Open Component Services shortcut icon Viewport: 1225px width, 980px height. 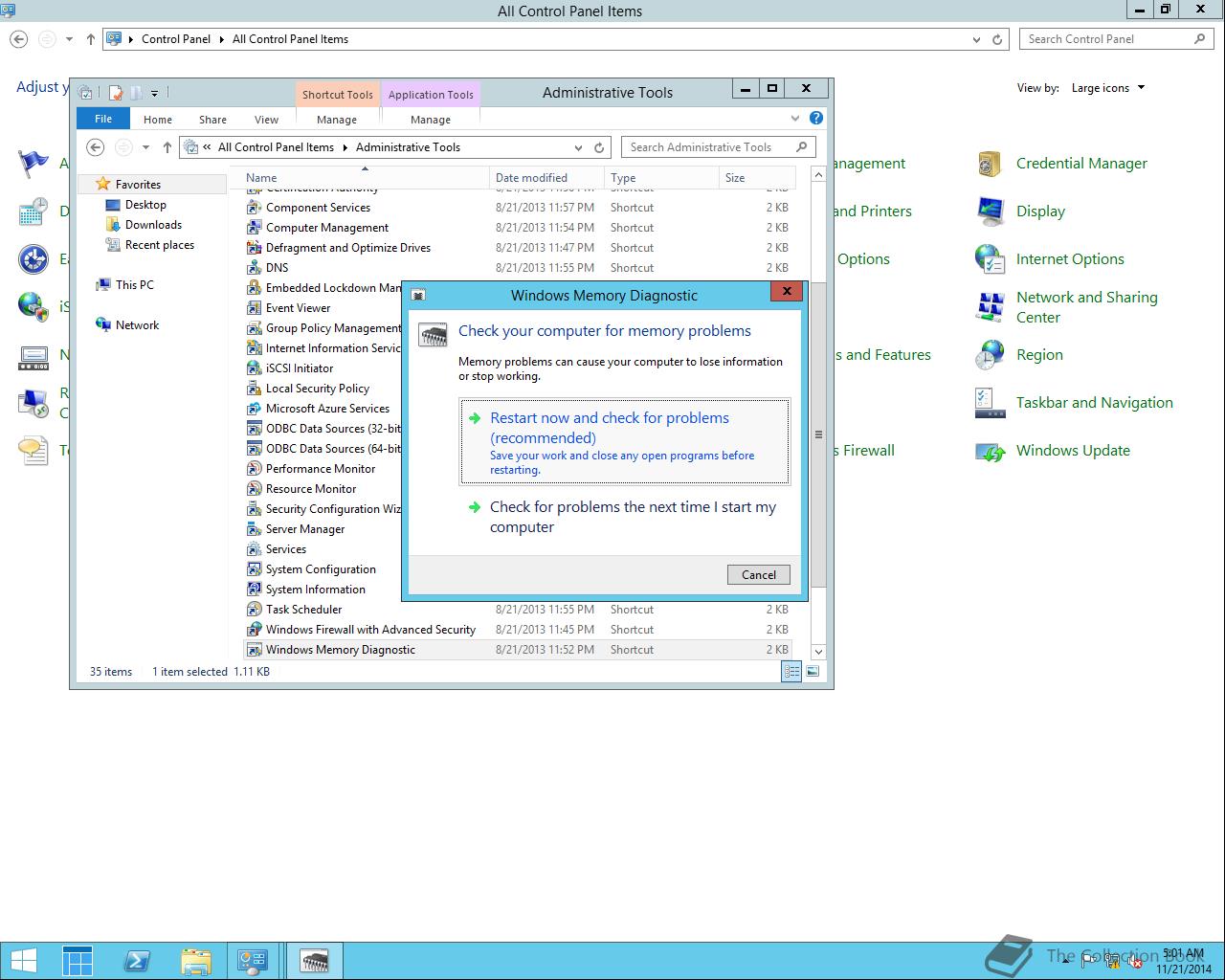pyautogui.click(x=254, y=208)
